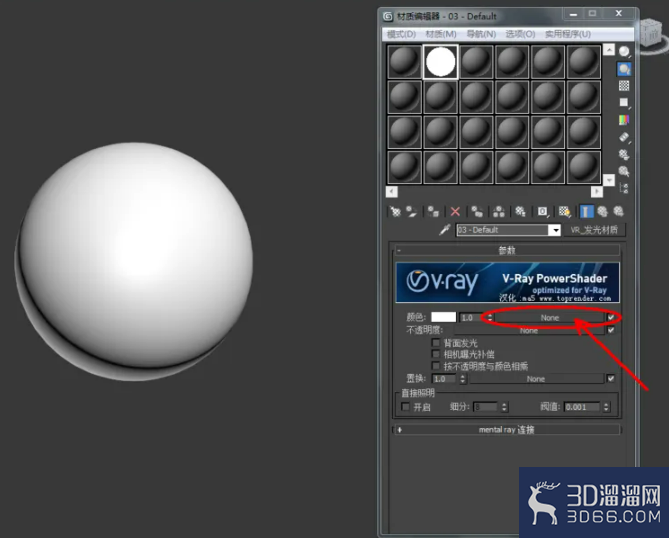669x538 pixels.
Task: Click Go Forward to Sibling icon
Action: [x=619, y=212]
